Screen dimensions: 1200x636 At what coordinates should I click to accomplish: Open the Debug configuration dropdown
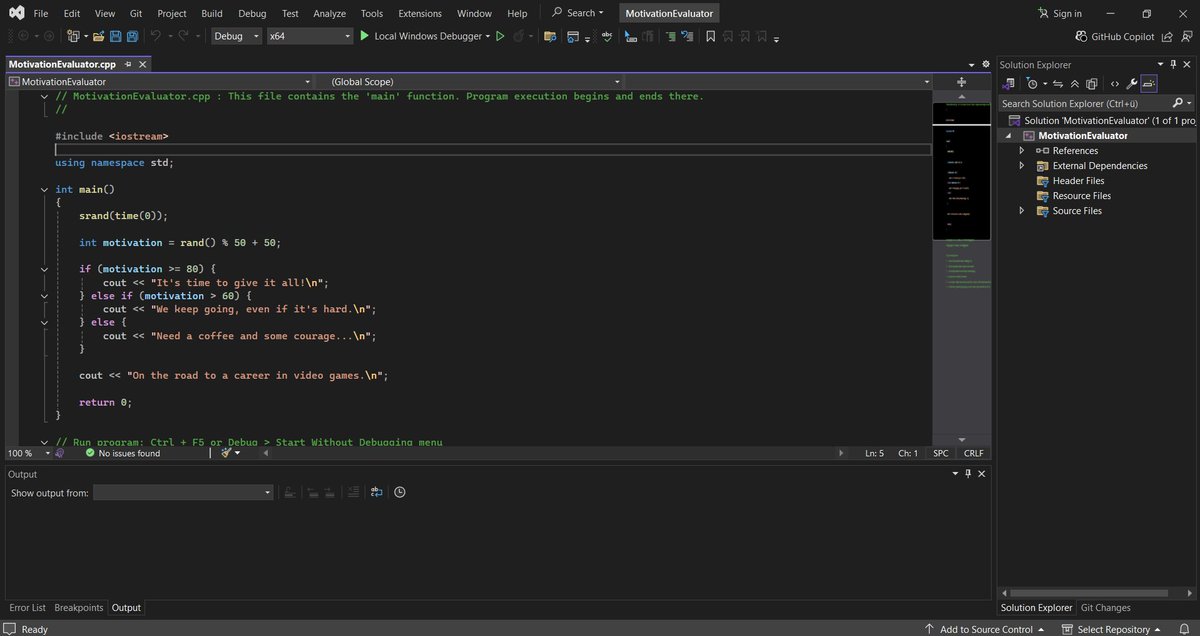coord(237,36)
